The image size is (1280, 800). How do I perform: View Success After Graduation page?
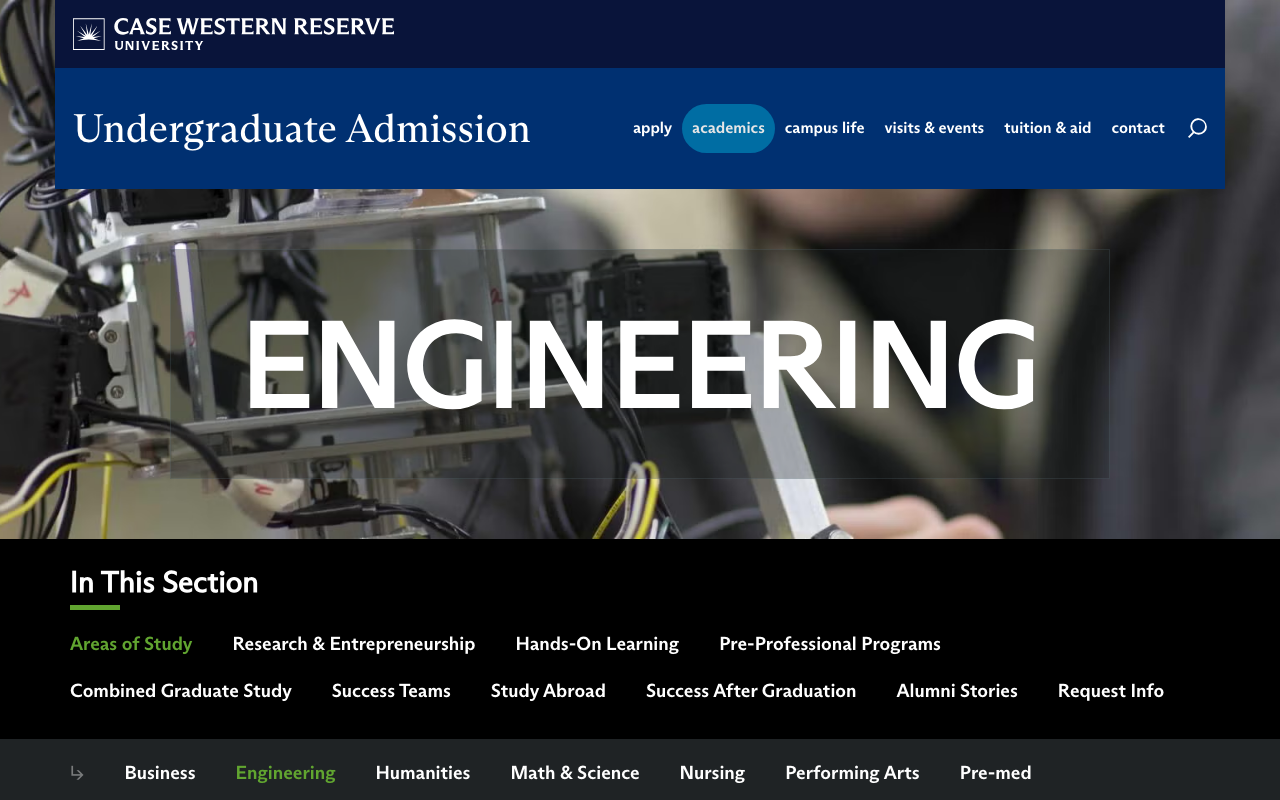tap(751, 691)
